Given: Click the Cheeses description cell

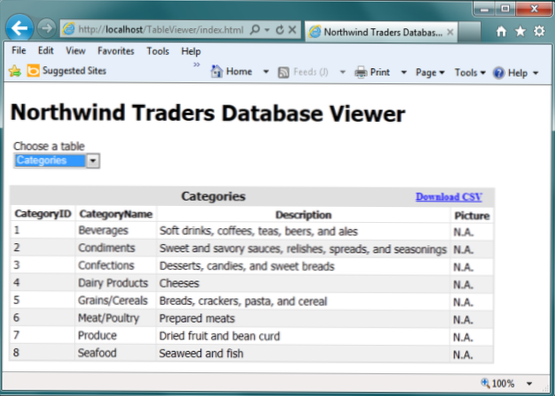Looking at the screenshot, I should tap(303, 283).
